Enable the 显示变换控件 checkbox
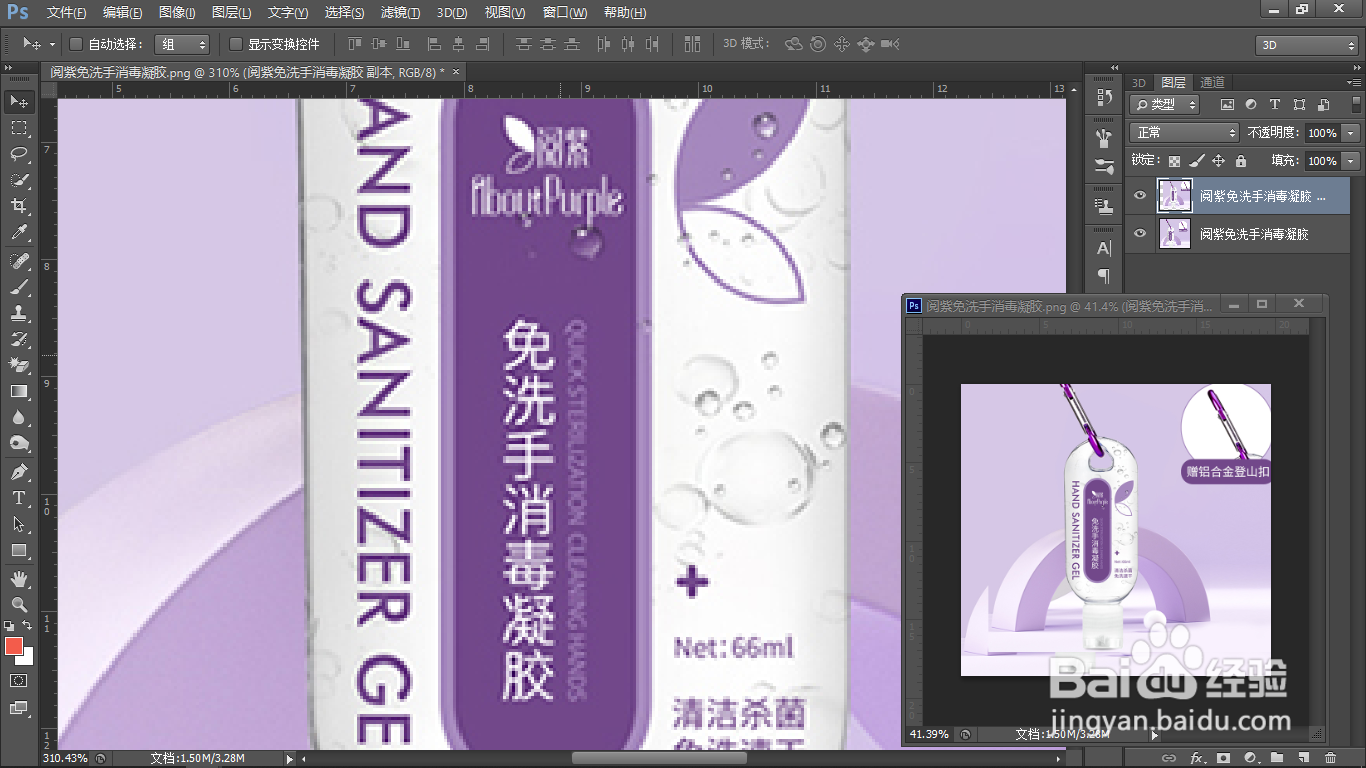Screen dimensions: 1366x768 pyautogui.click(x=236, y=44)
